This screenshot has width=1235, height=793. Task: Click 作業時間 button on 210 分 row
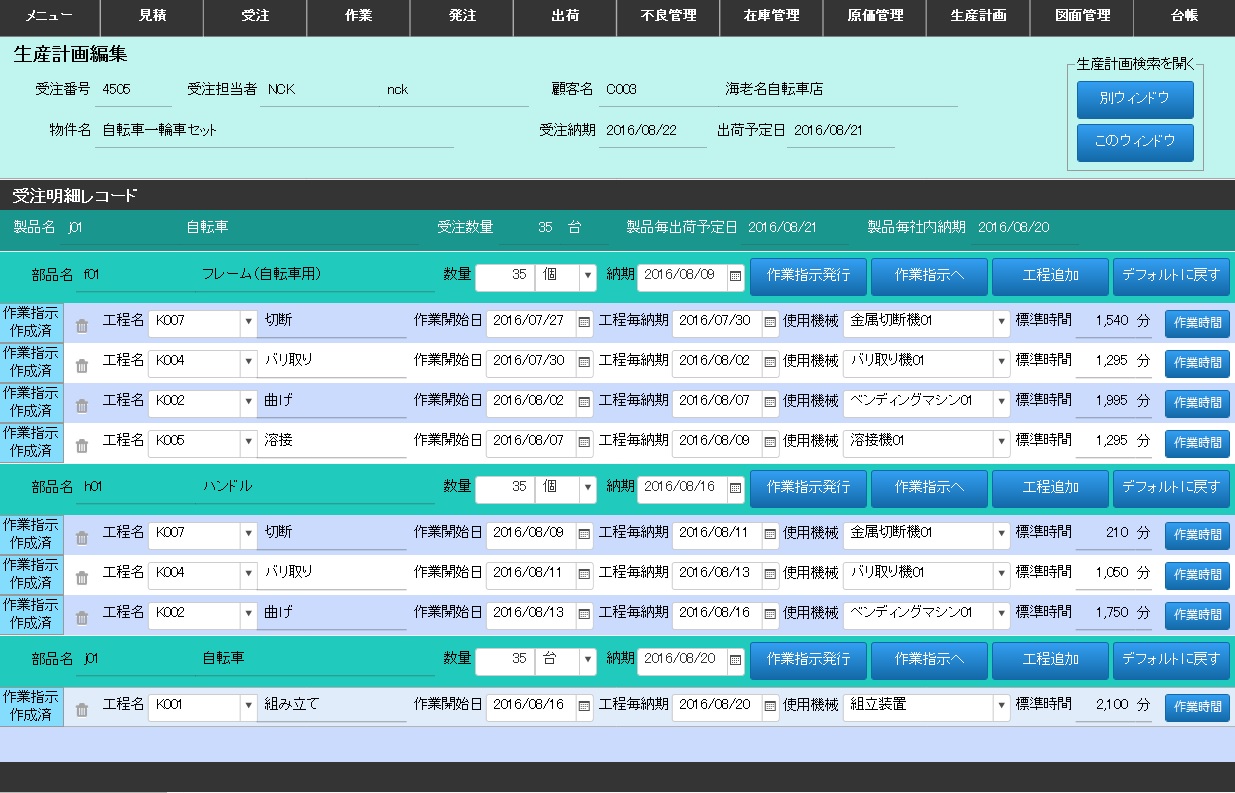pyautogui.click(x=1197, y=535)
